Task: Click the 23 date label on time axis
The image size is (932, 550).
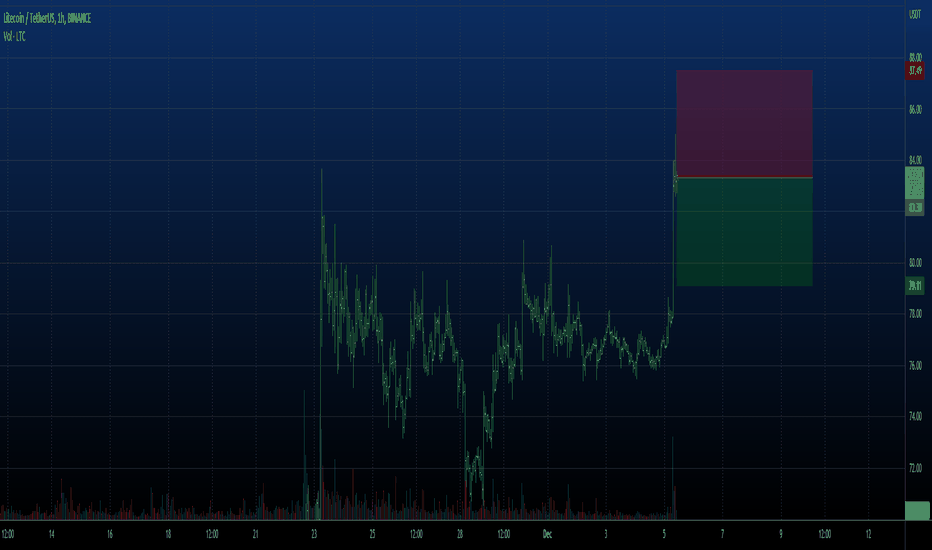Action: point(314,535)
